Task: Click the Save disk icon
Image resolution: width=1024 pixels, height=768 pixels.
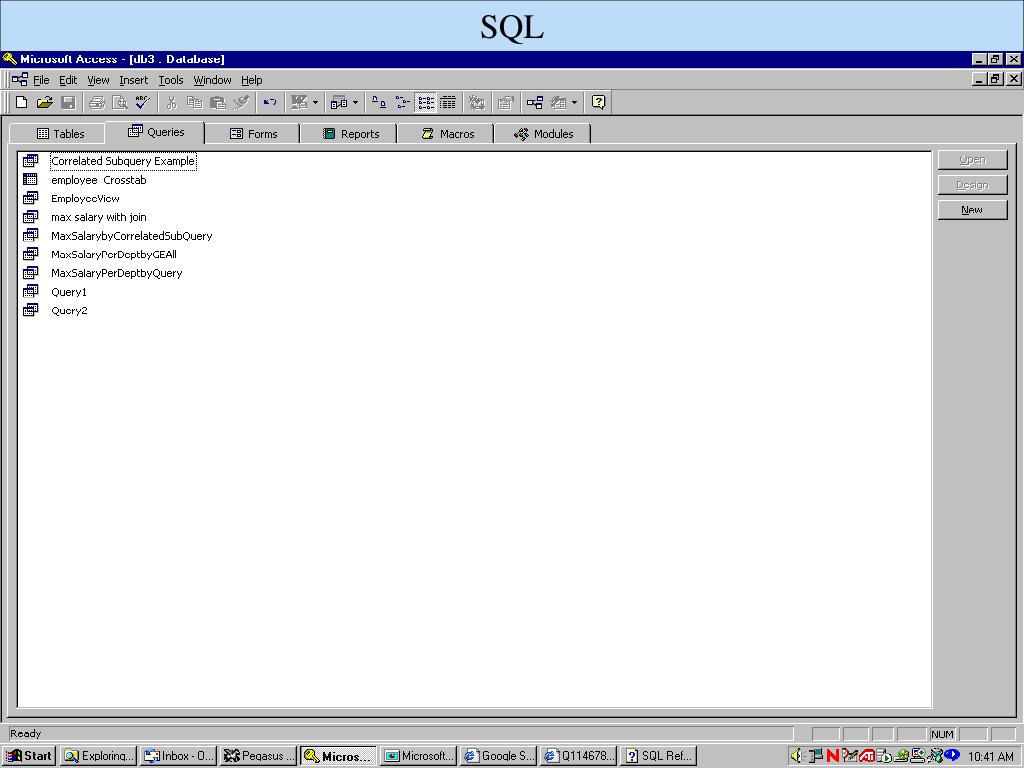Action: coord(68,103)
